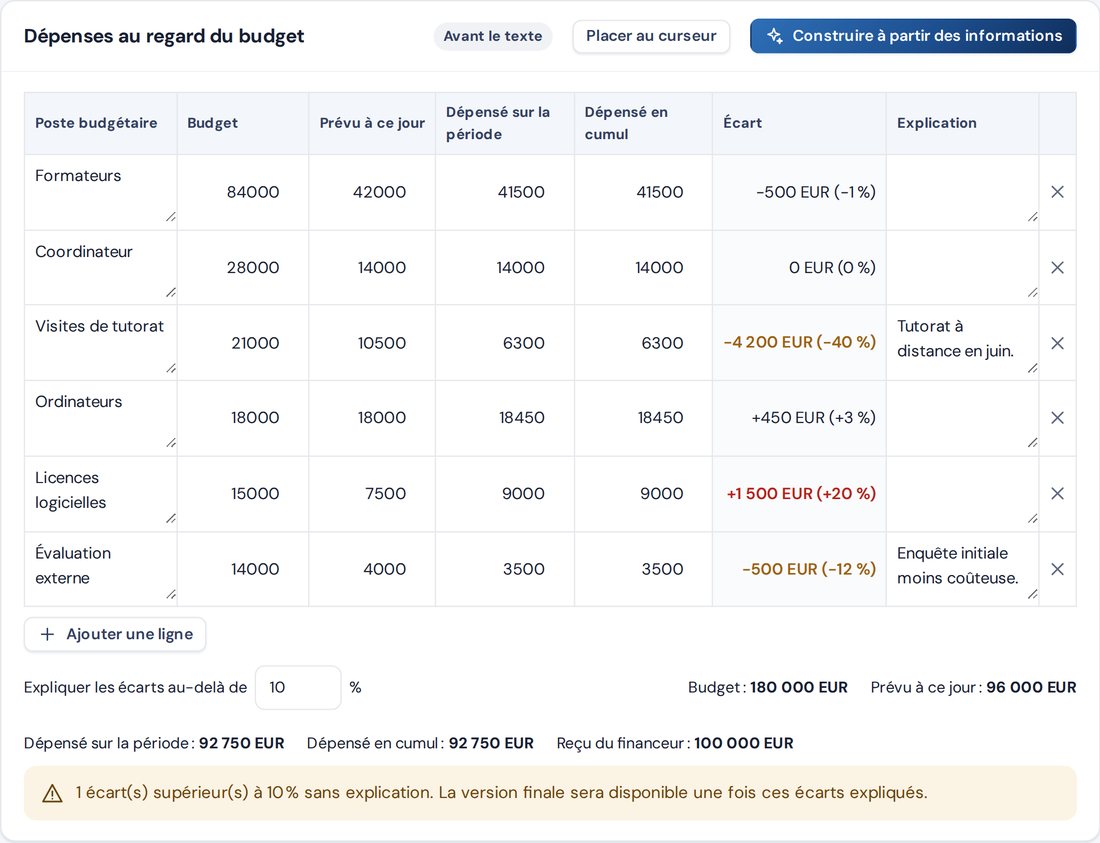Viewport: 1100px width, 843px height.
Task: Edit Visites de tutorat Prévu à ce jour 10500
Action: [x=372, y=344]
